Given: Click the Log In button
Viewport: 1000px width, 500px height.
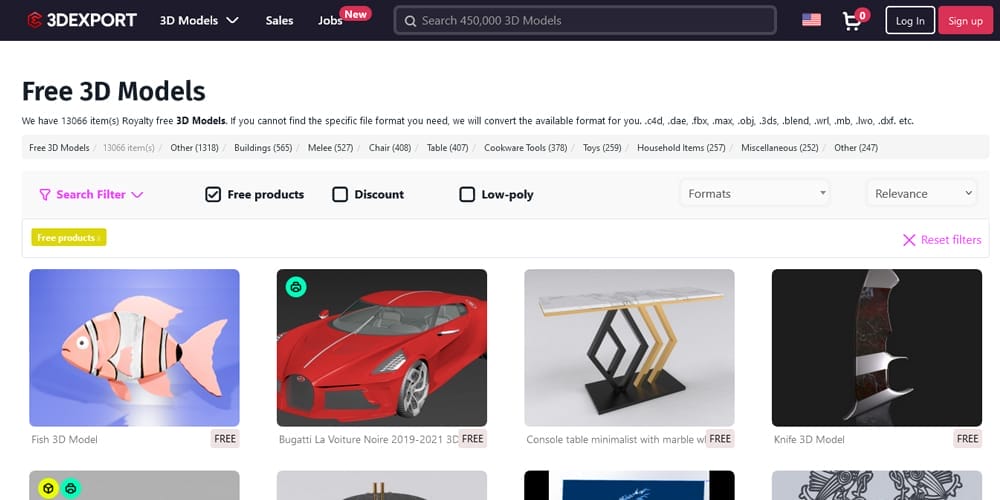Looking at the screenshot, I should coord(910,20).
